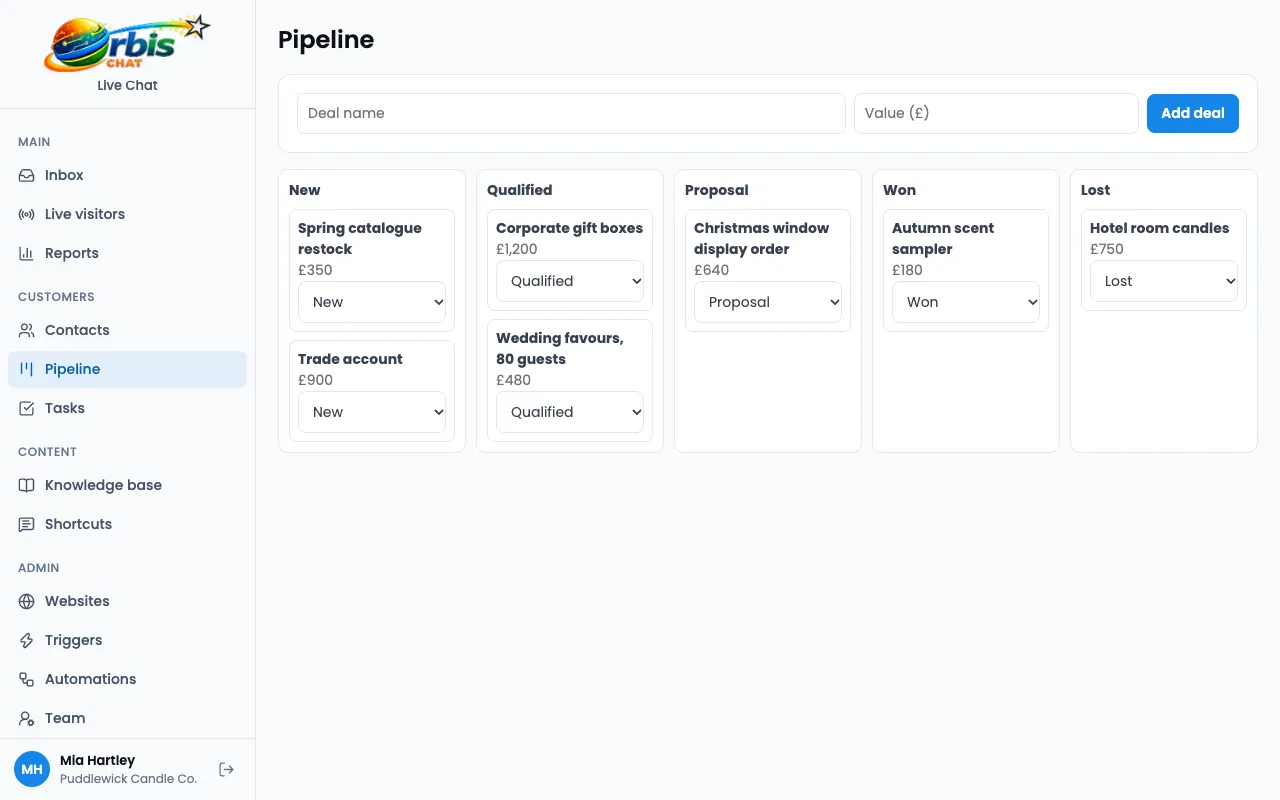Open Live visitors page

click(x=127, y=214)
